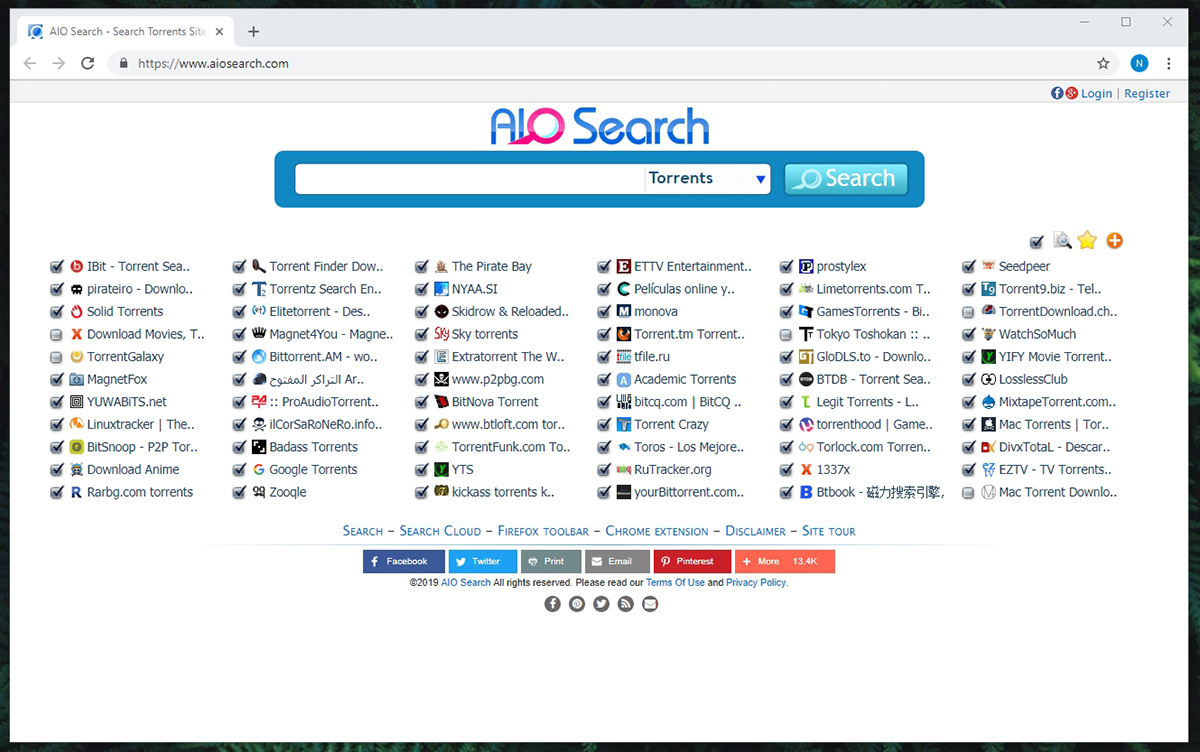The image size is (1200, 752).
Task: Click the Academic Torrents A icon
Action: pyautogui.click(x=624, y=380)
